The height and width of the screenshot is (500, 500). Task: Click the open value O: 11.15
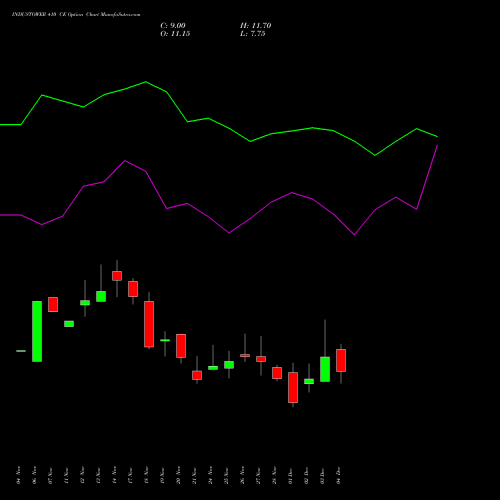[175, 34]
